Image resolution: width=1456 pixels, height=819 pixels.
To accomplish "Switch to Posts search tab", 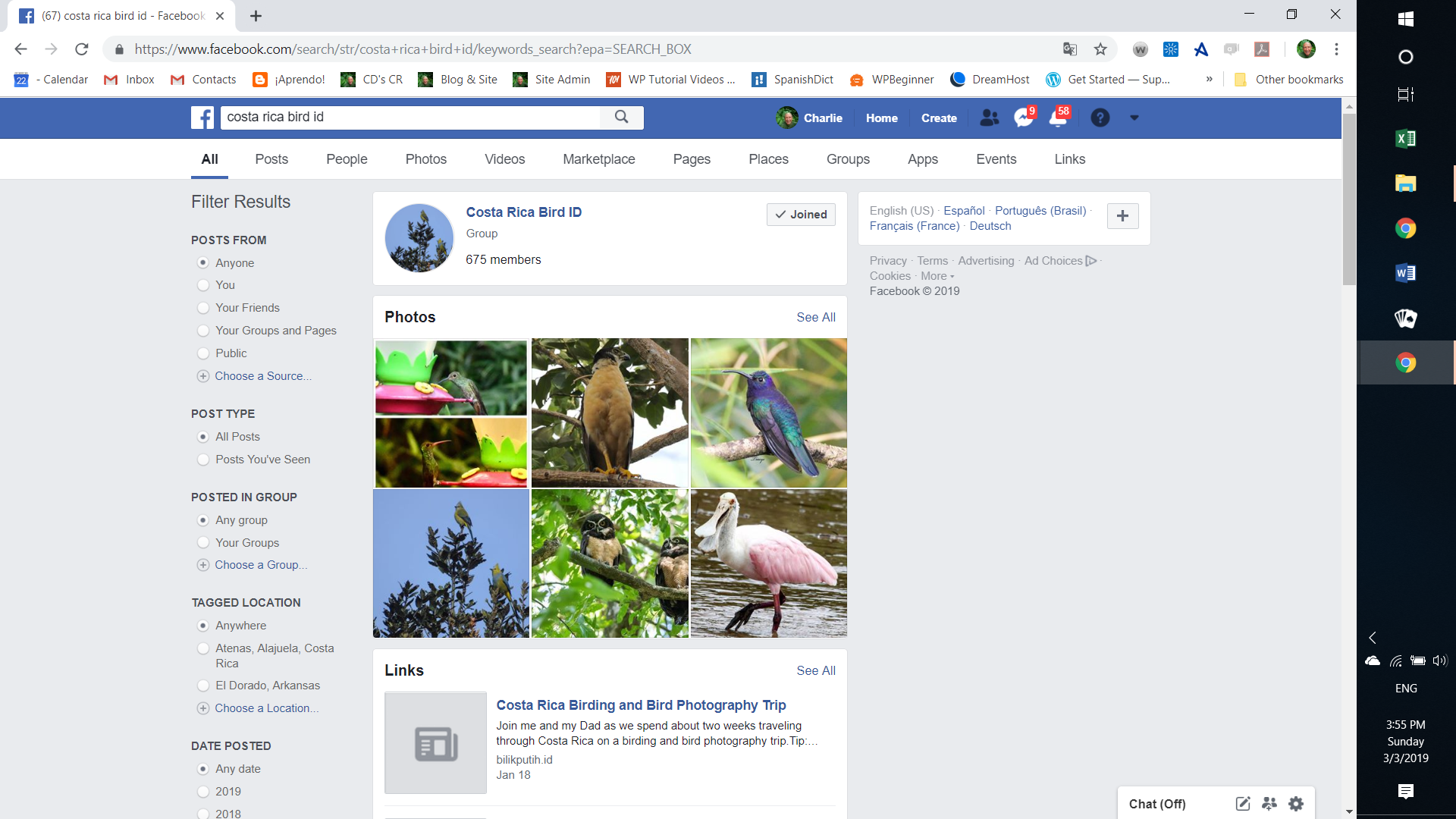I will pyautogui.click(x=271, y=159).
